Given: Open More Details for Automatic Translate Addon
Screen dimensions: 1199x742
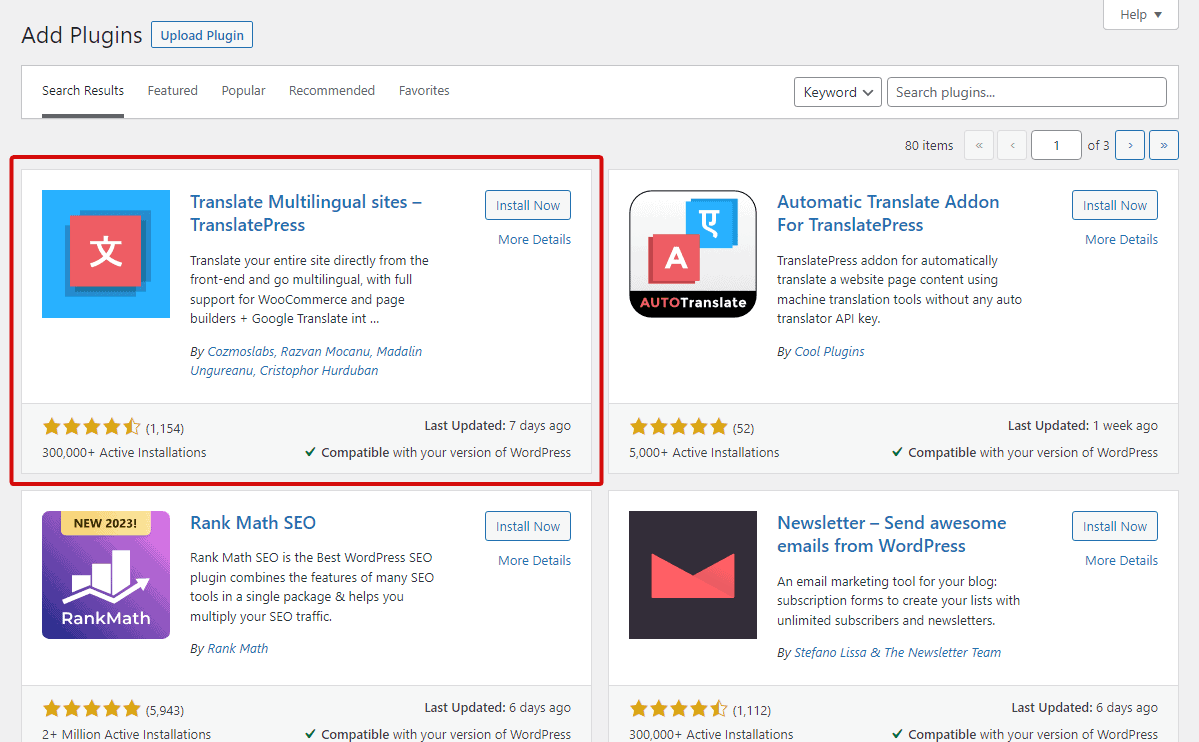Looking at the screenshot, I should pyautogui.click(x=1121, y=240).
